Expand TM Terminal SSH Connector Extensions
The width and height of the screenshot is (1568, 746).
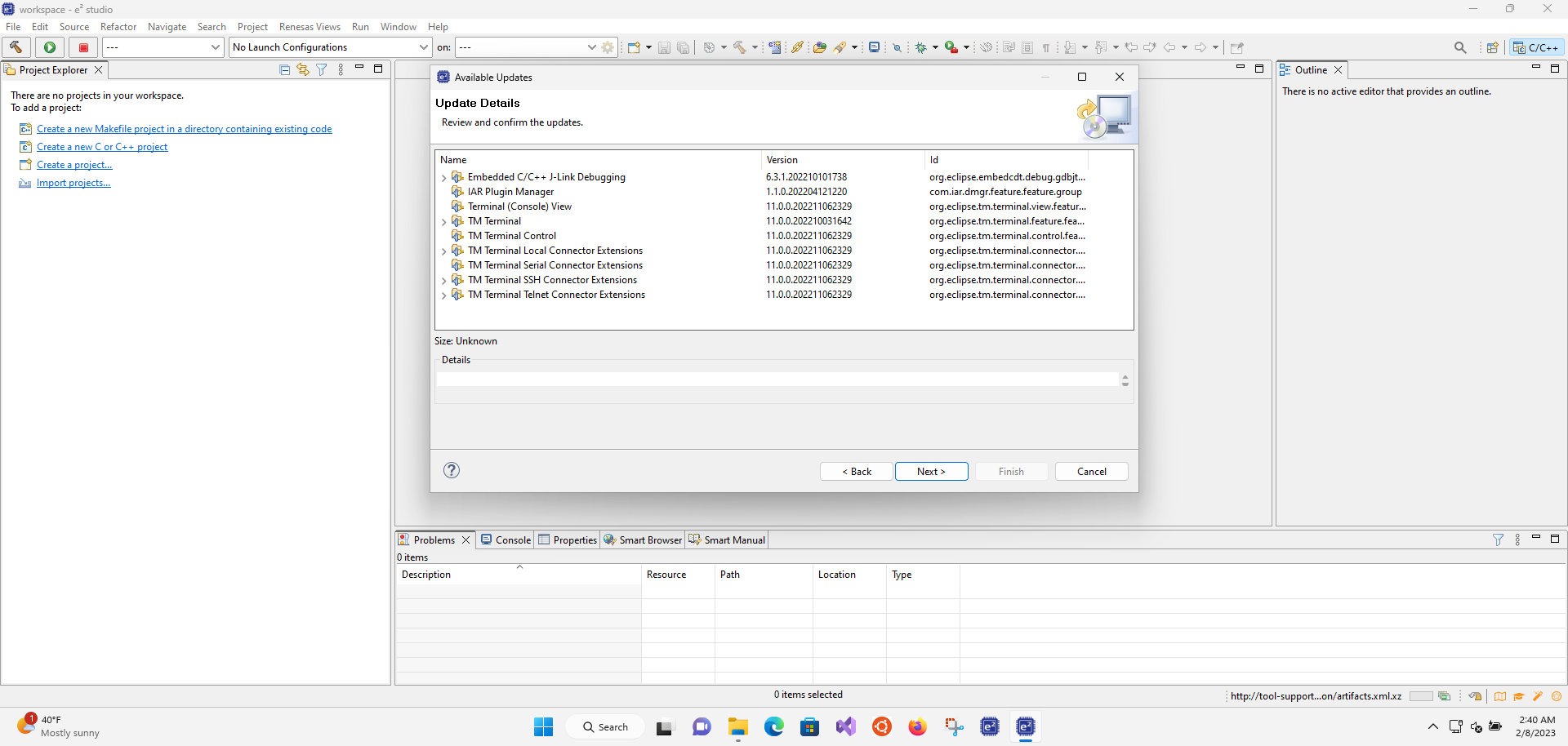(x=443, y=281)
